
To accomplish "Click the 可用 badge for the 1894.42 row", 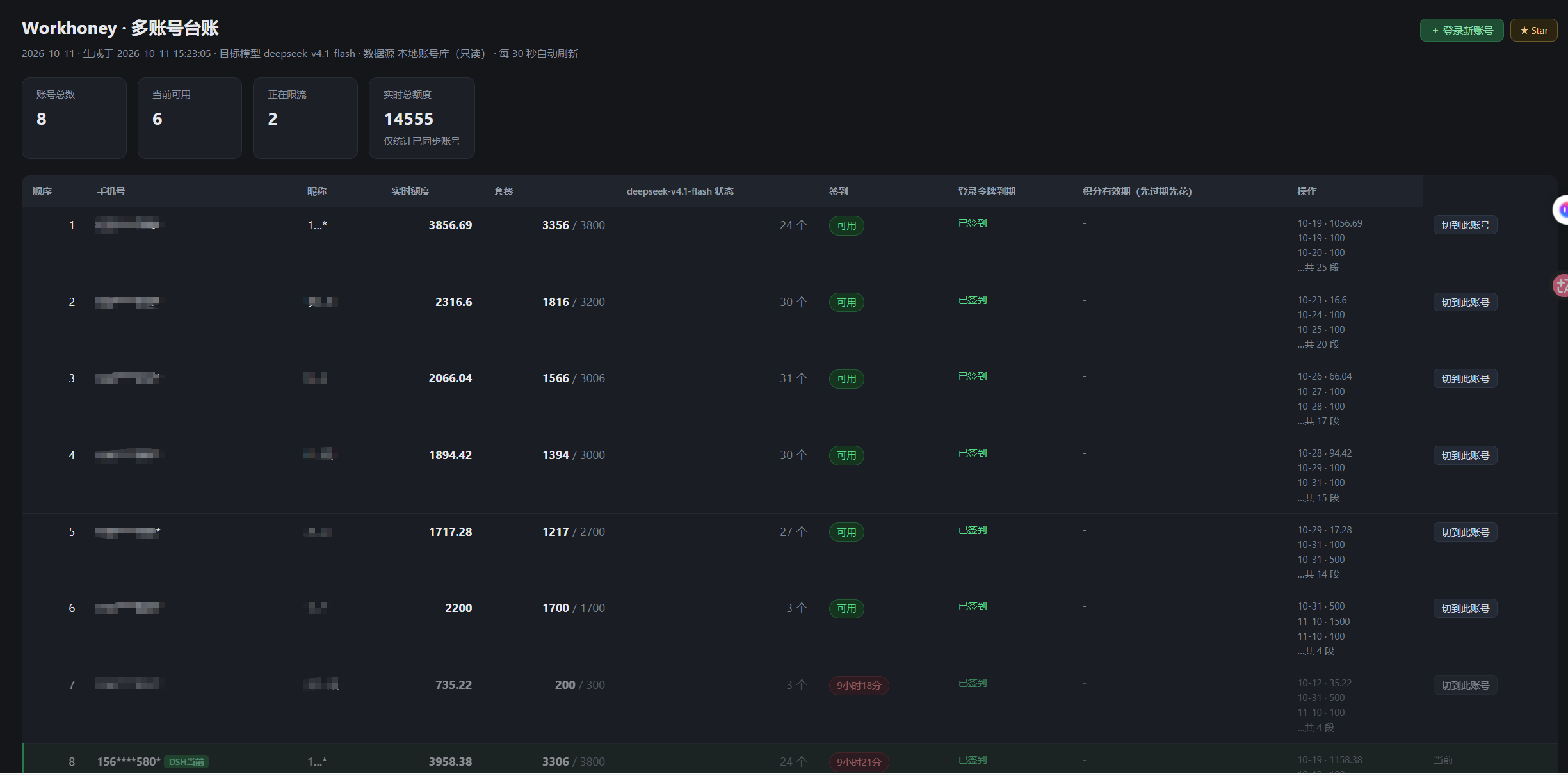I will coord(846,456).
